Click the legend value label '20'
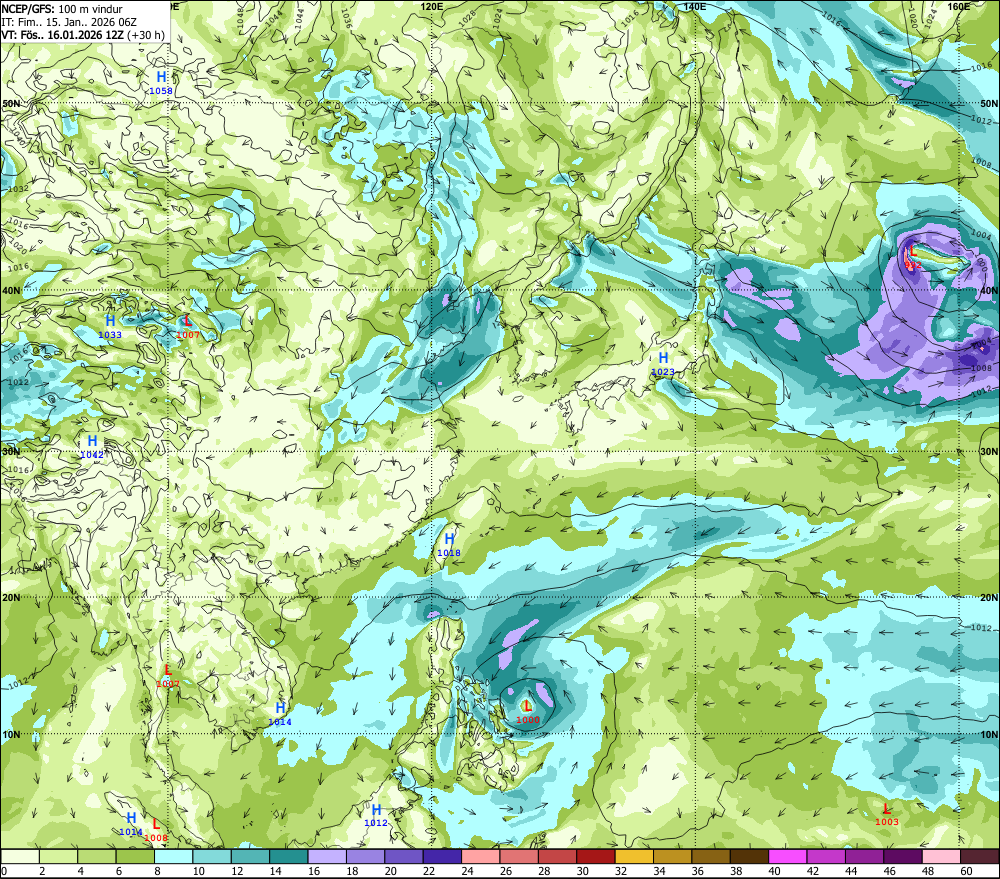This screenshot has height=879, width=1000. click(x=390, y=871)
